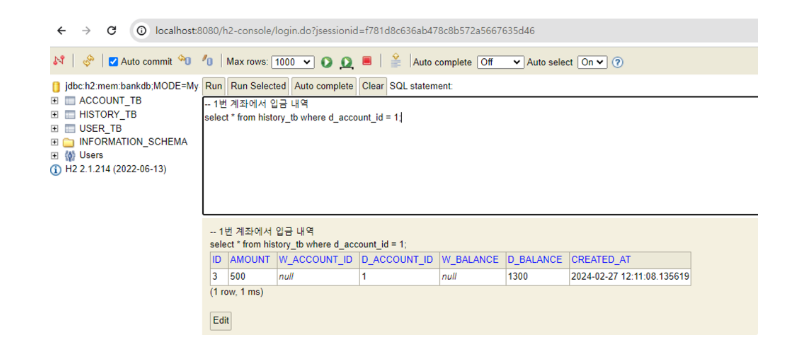Select ACCOUNT_TB table in the tree
The width and height of the screenshot is (808, 361).
(110, 100)
